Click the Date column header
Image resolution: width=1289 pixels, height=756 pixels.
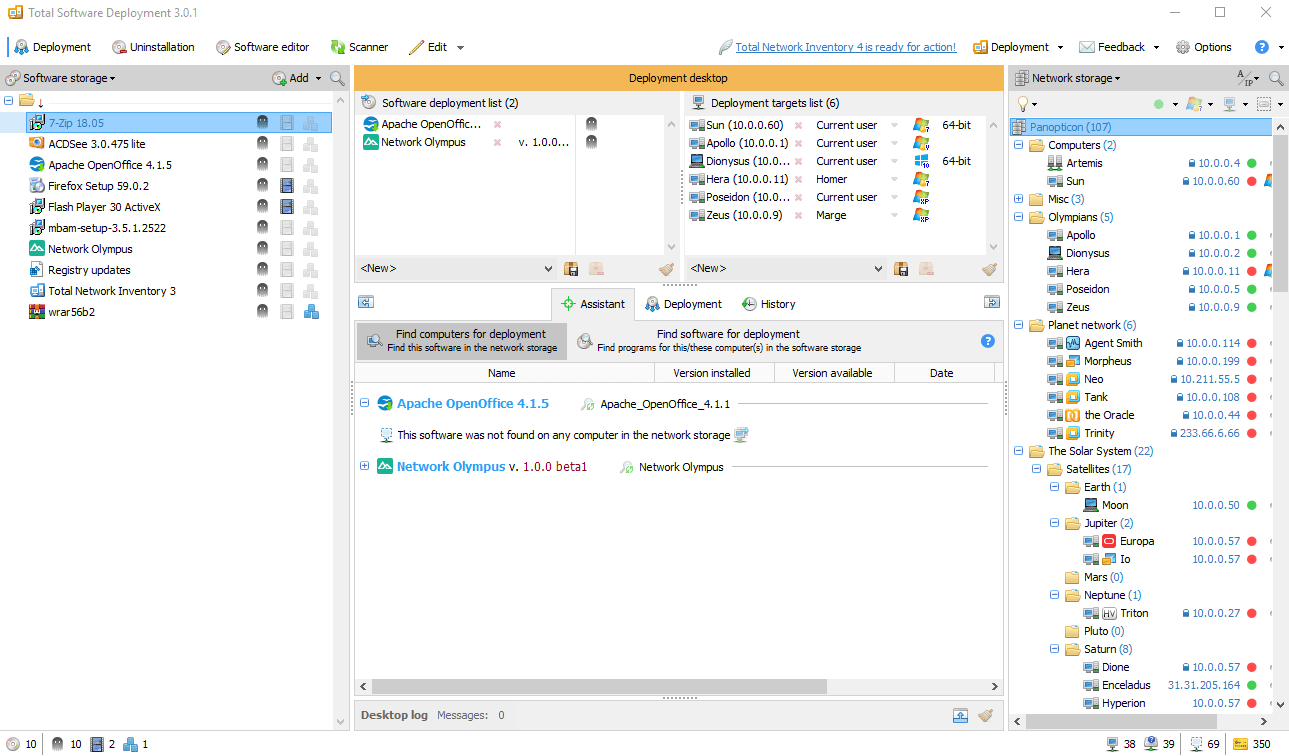point(941,373)
